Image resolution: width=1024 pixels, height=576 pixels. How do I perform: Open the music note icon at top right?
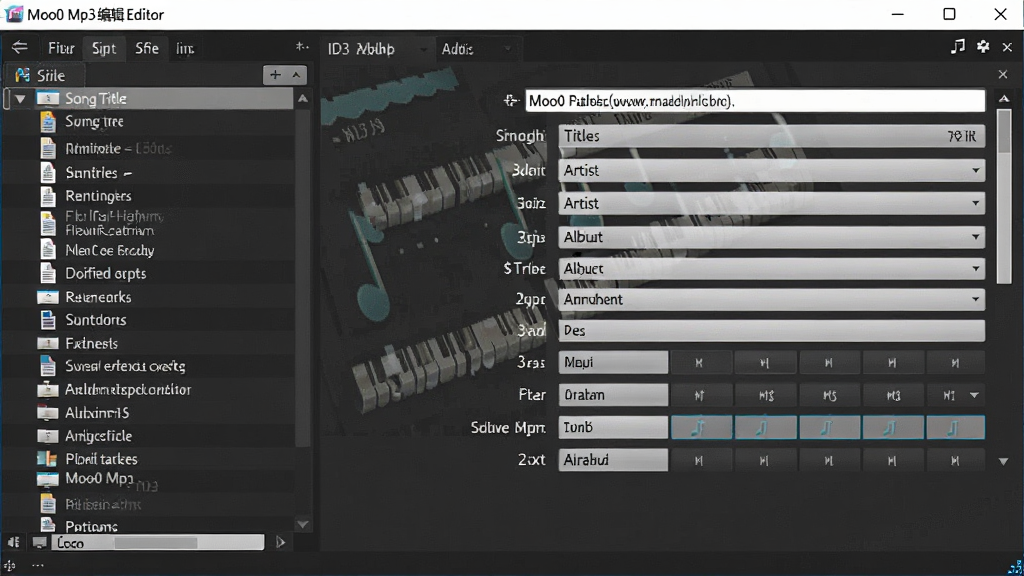(957, 47)
